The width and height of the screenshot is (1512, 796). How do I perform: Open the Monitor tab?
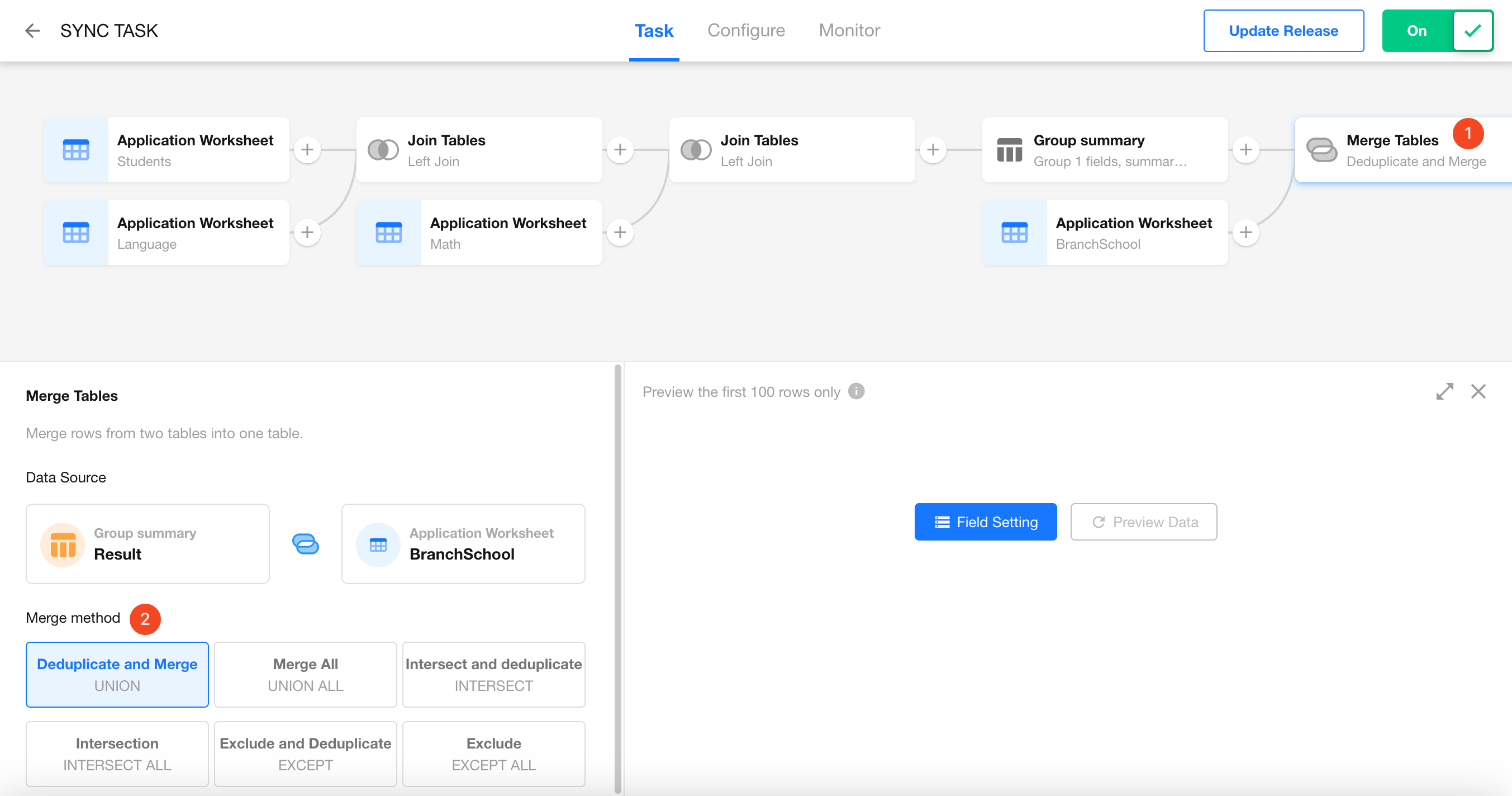pyautogui.click(x=849, y=31)
